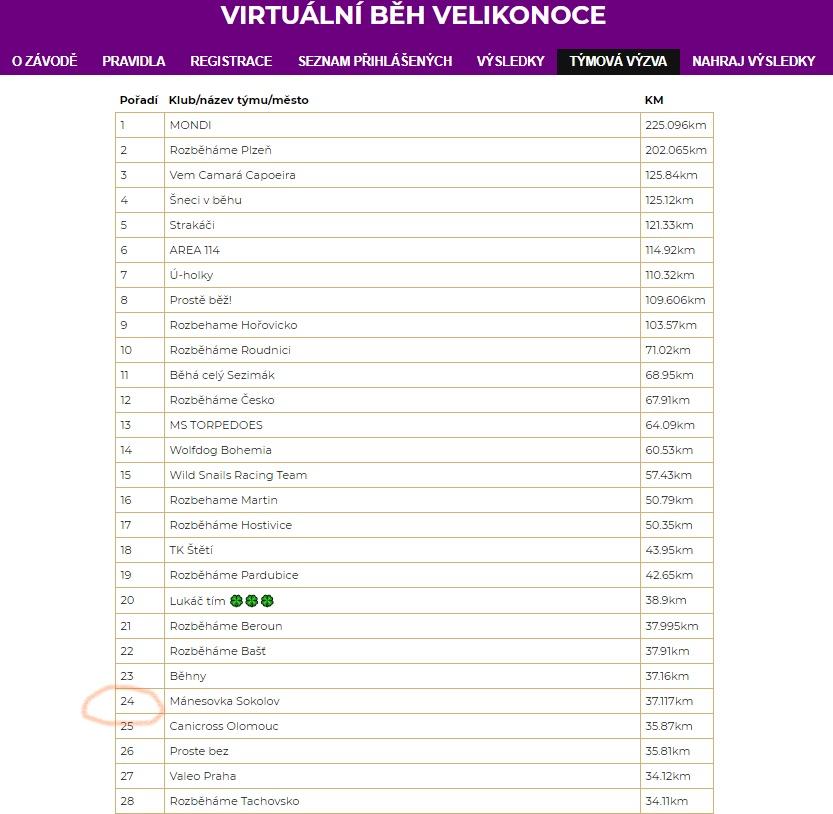Select the Wild Snails Racing Team row
This screenshot has height=814, width=833.
pos(238,475)
